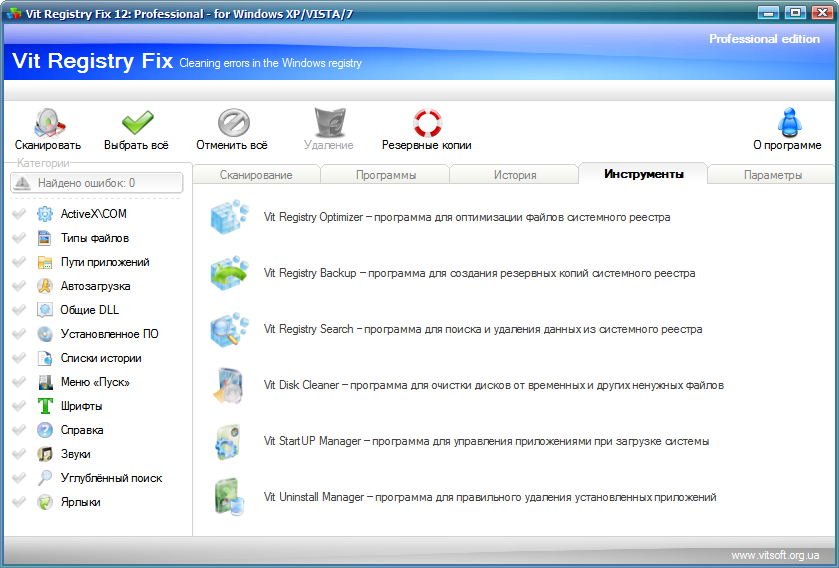Toggle the Ярлыки category checkmark
The image size is (839, 568).
coord(18,502)
